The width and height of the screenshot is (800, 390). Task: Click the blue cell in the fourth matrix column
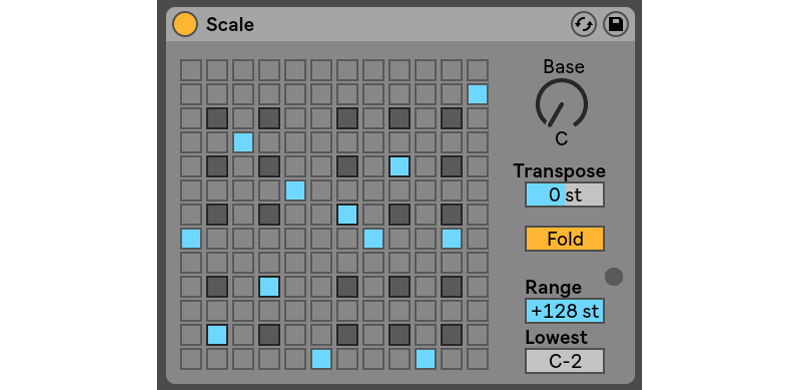[269, 287]
